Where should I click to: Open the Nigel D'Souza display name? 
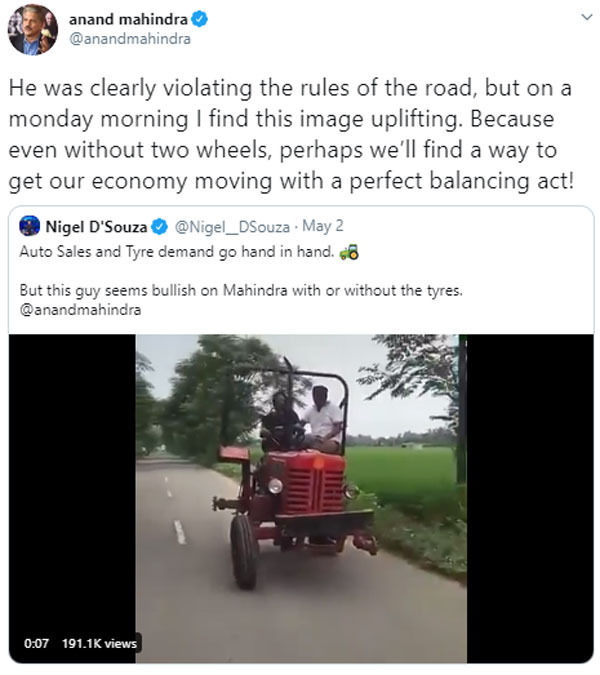pos(96,226)
